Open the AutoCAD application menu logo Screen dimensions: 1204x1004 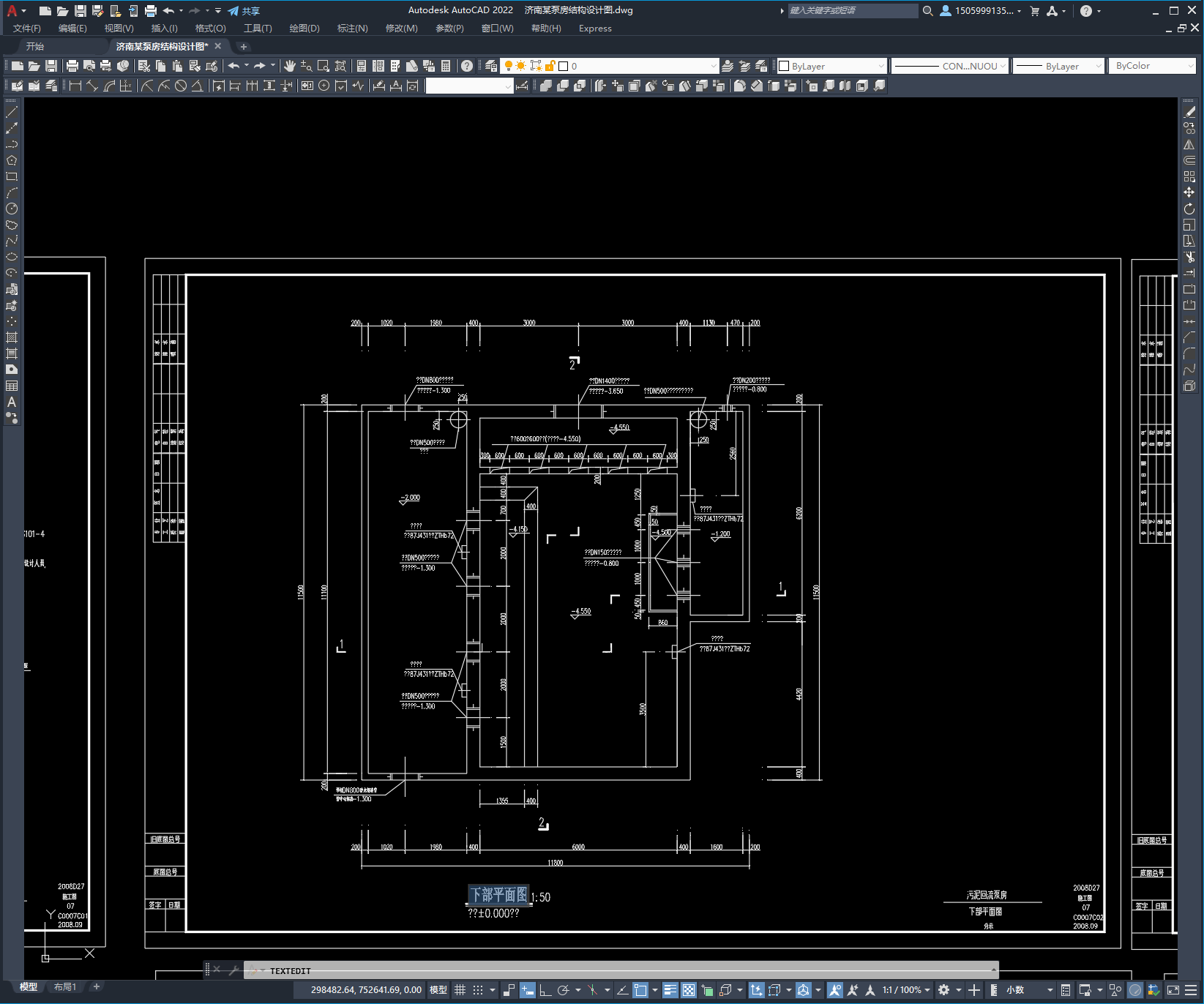tap(12, 10)
